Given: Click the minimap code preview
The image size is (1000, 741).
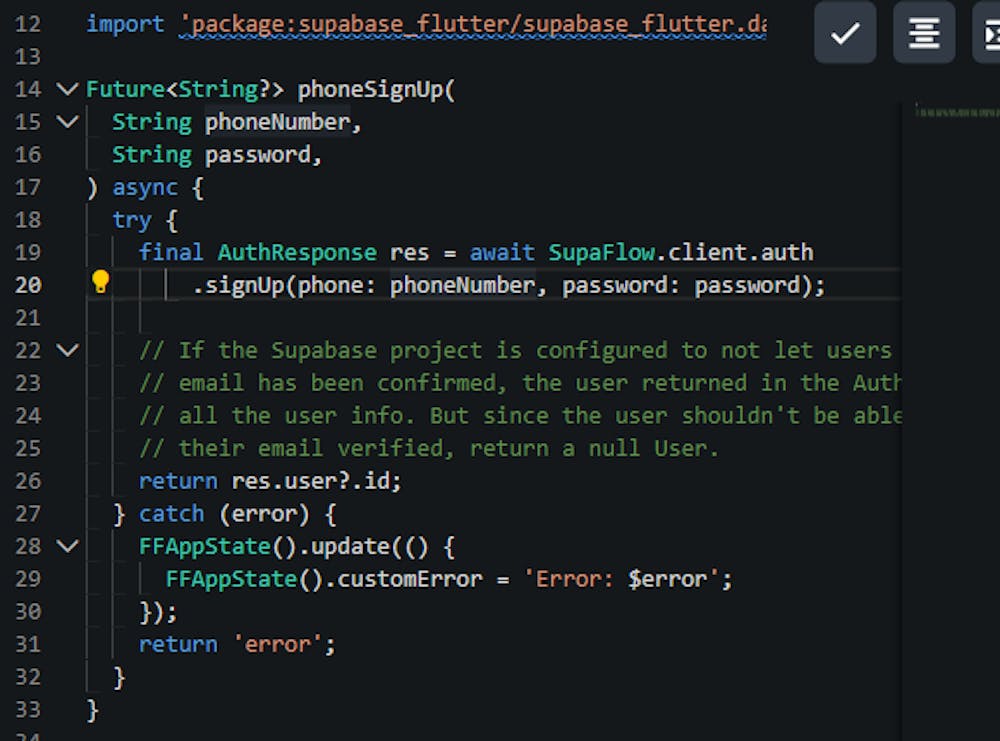Looking at the screenshot, I should [x=957, y=113].
